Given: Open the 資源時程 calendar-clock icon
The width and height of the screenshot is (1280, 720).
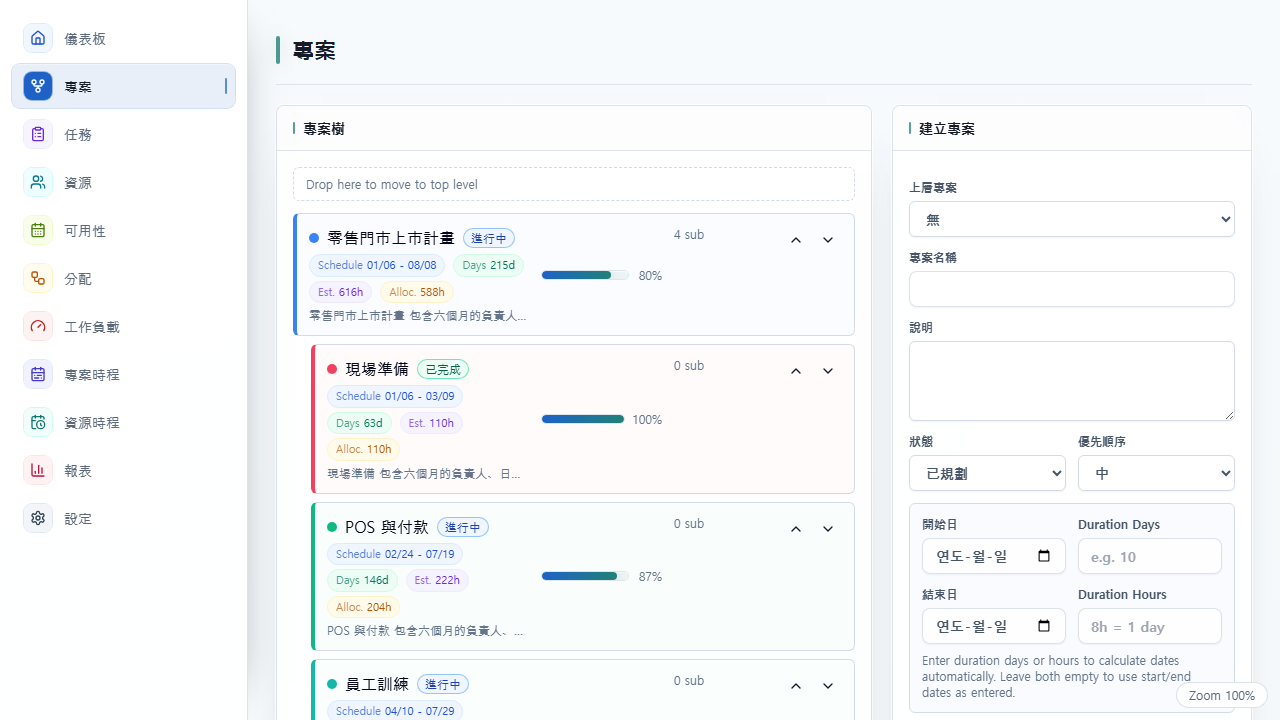Looking at the screenshot, I should [x=38, y=422].
